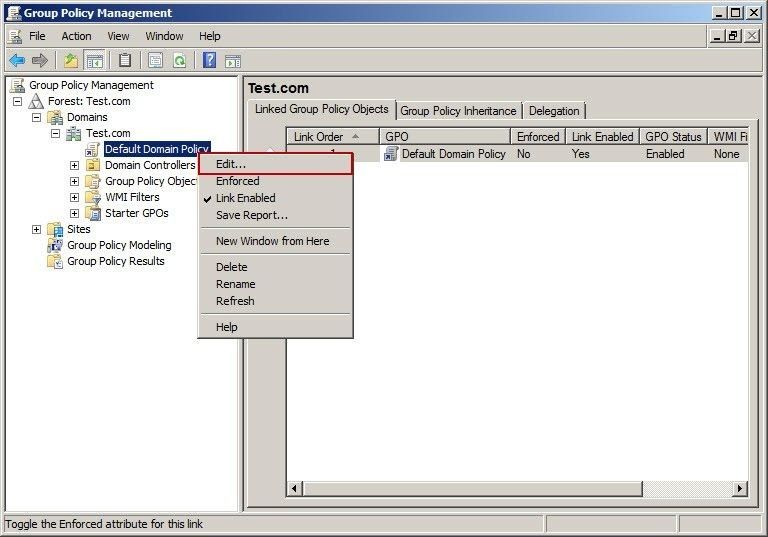
Task: Click the clipboard Paste toolbar icon
Action: pos(125,61)
